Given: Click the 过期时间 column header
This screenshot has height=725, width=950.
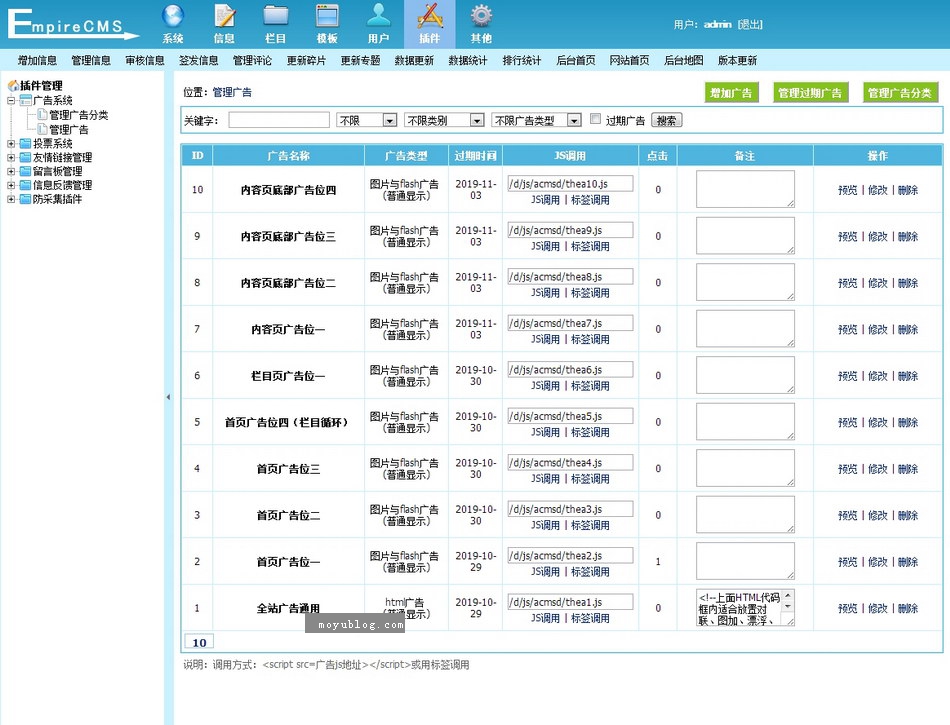Looking at the screenshot, I should [x=476, y=156].
